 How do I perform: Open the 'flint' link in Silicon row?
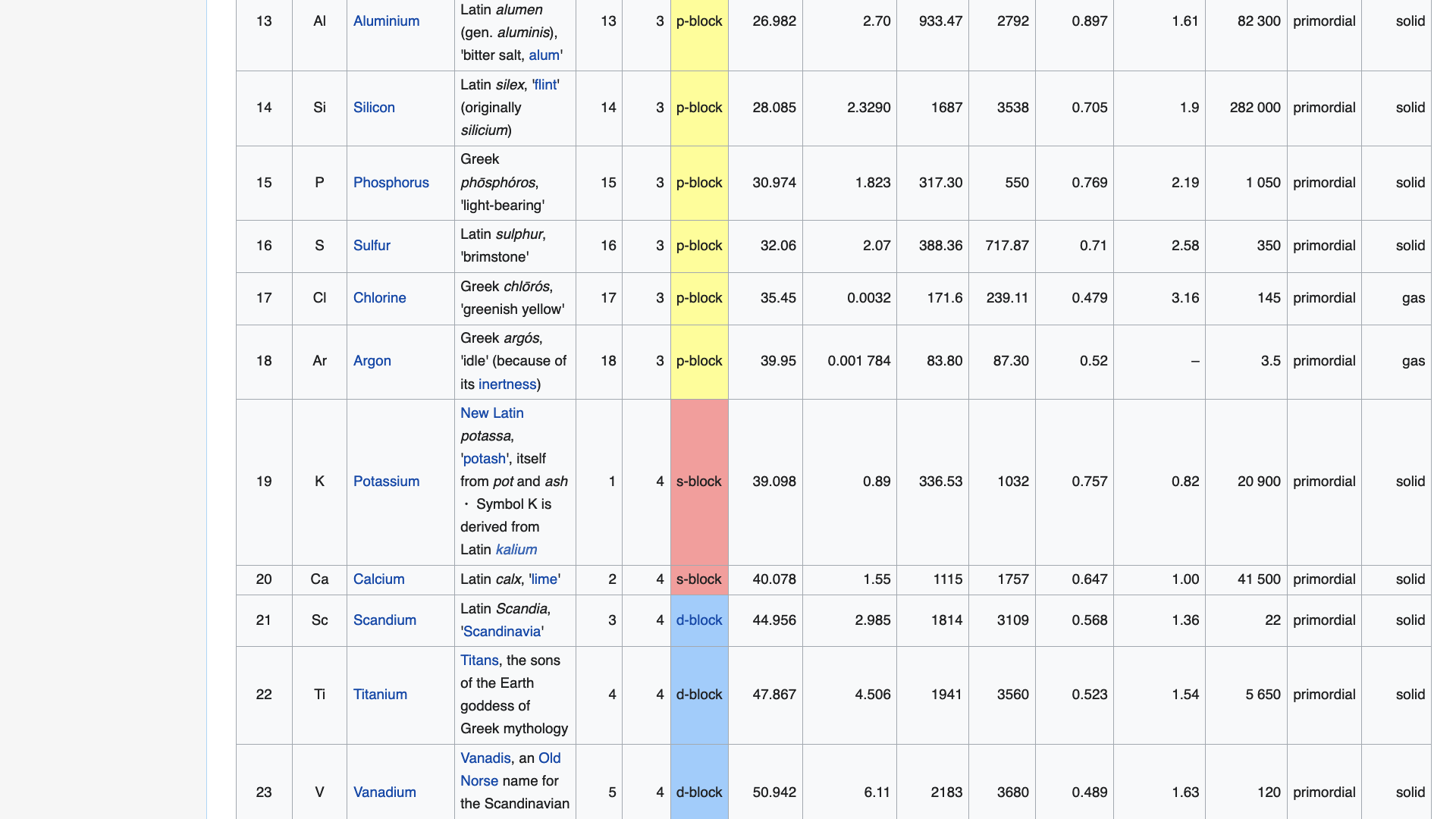[545, 85]
